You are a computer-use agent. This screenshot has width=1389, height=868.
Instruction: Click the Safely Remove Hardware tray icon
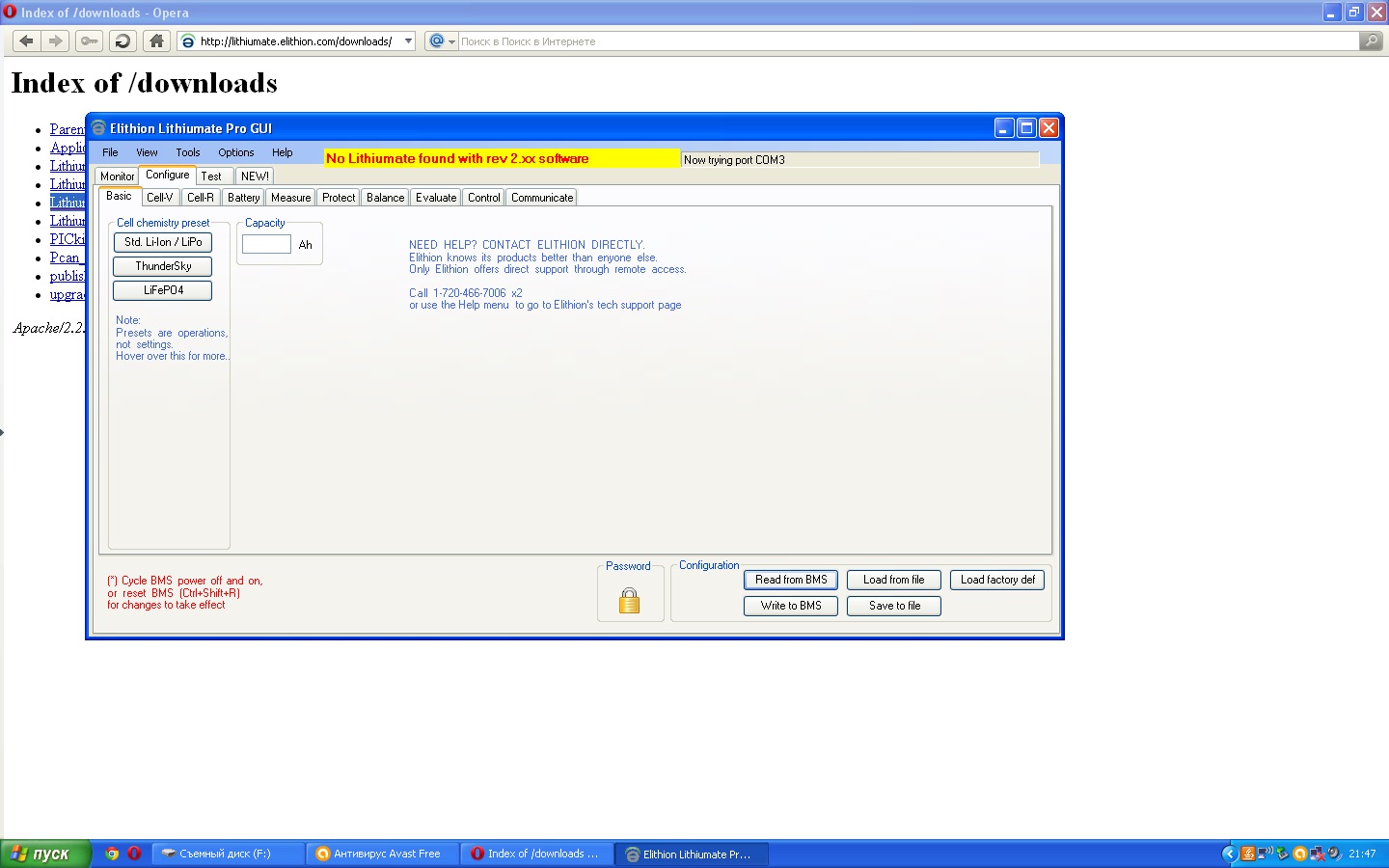point(1283,854)
